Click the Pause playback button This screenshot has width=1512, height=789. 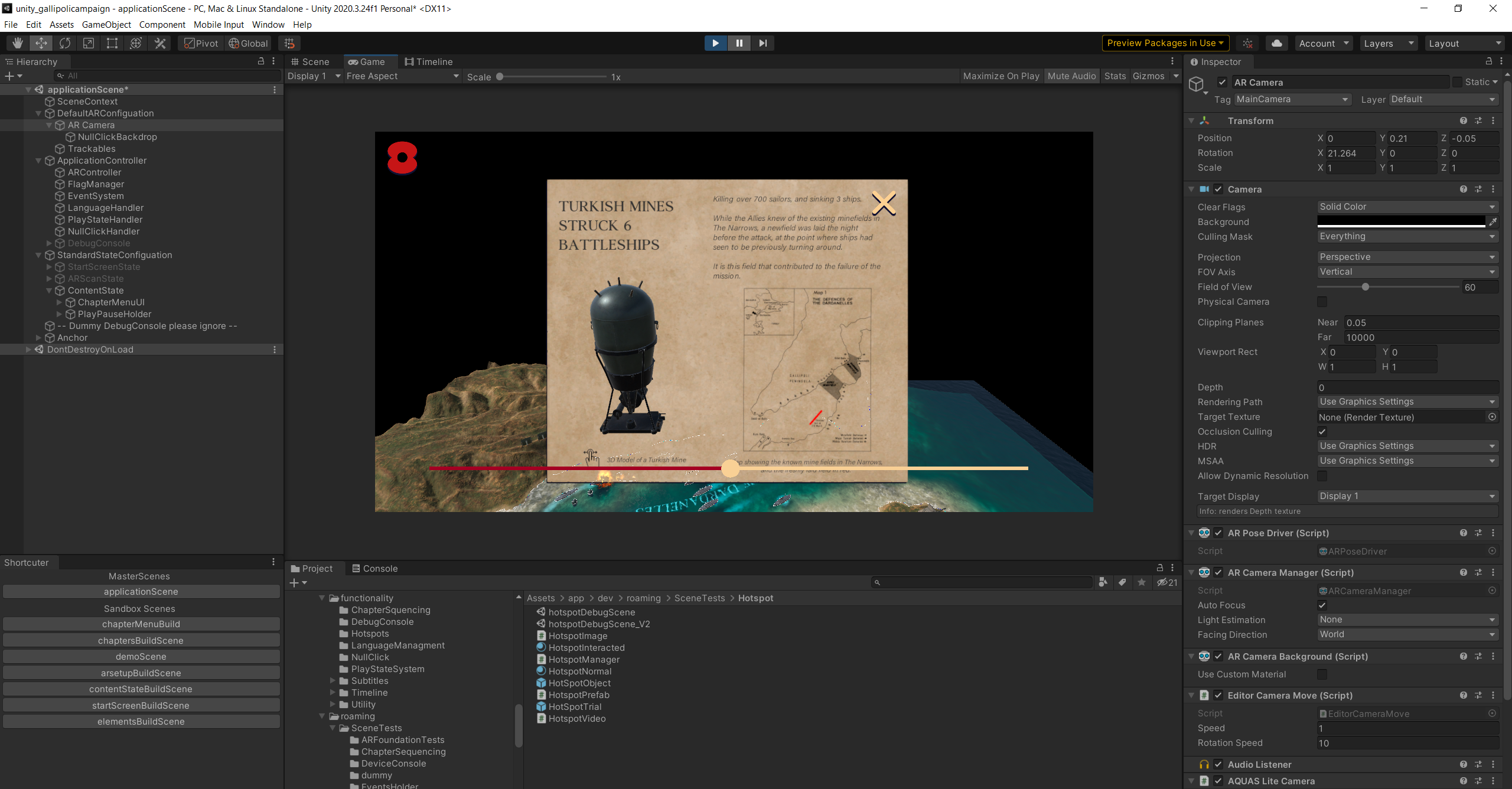click(739, 43)
